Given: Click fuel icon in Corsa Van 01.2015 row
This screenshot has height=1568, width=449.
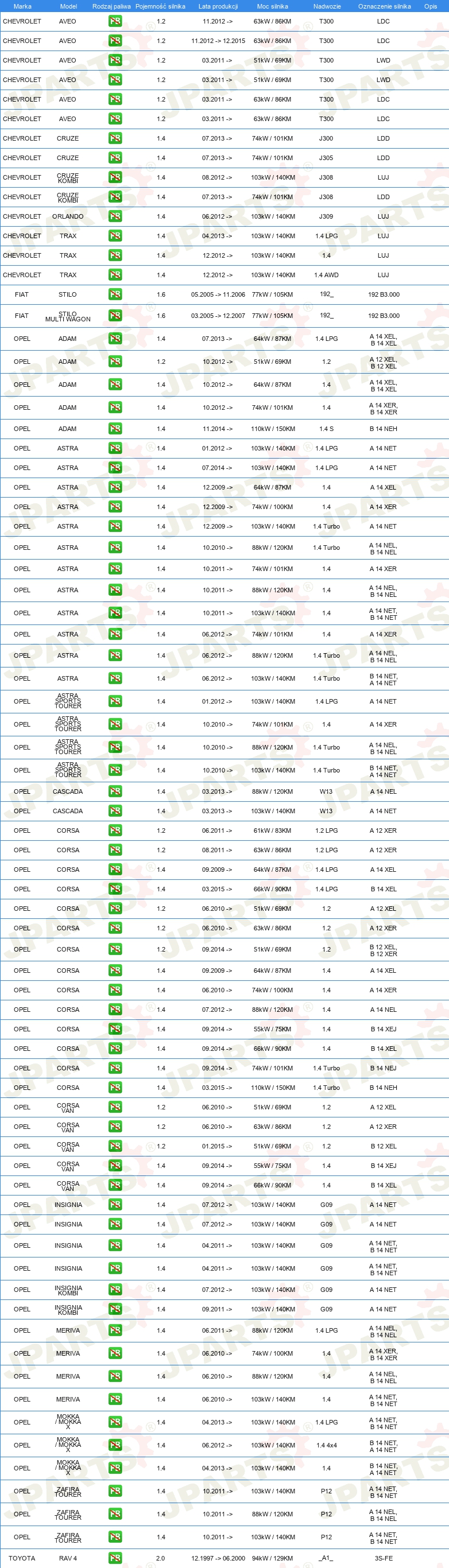Looking at the screenshot, I should point(115,1146).
